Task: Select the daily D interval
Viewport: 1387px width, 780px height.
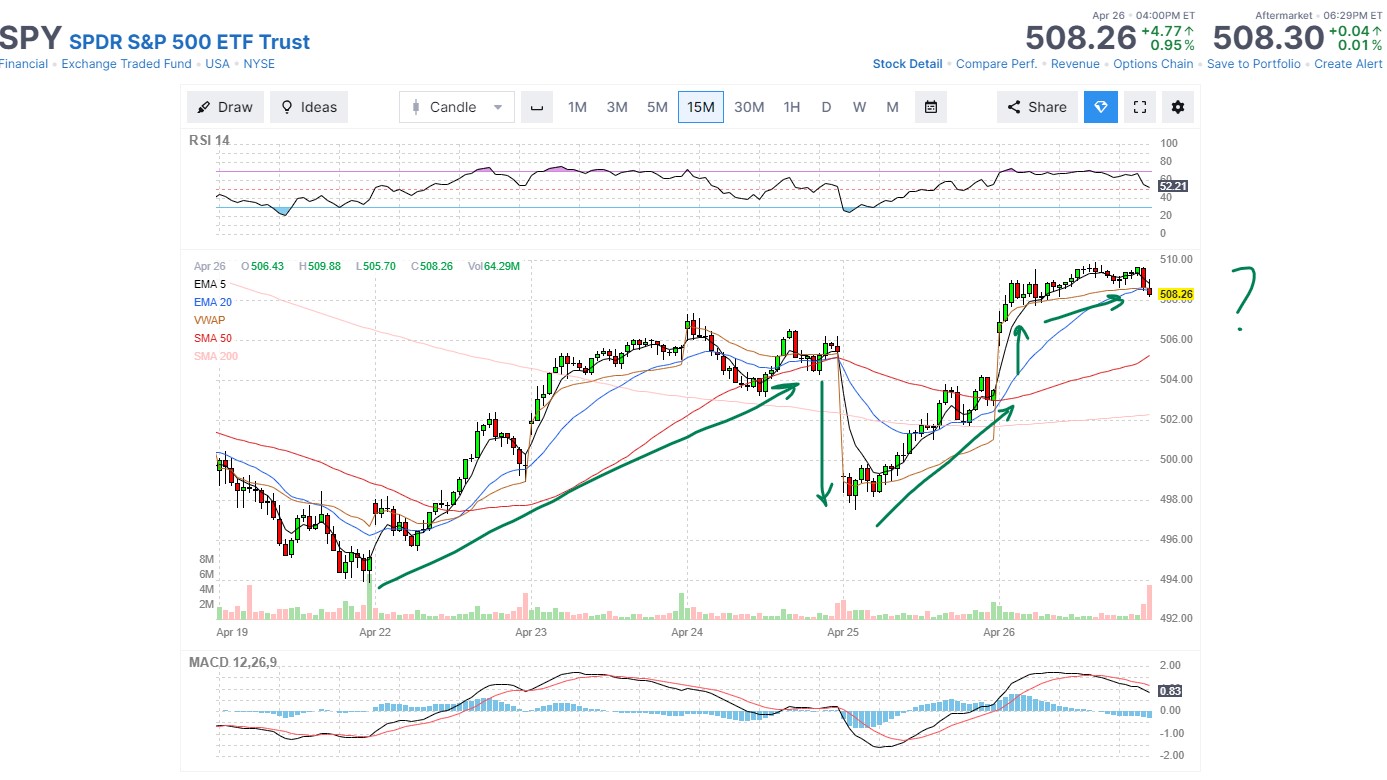Action: click(826, 107)
